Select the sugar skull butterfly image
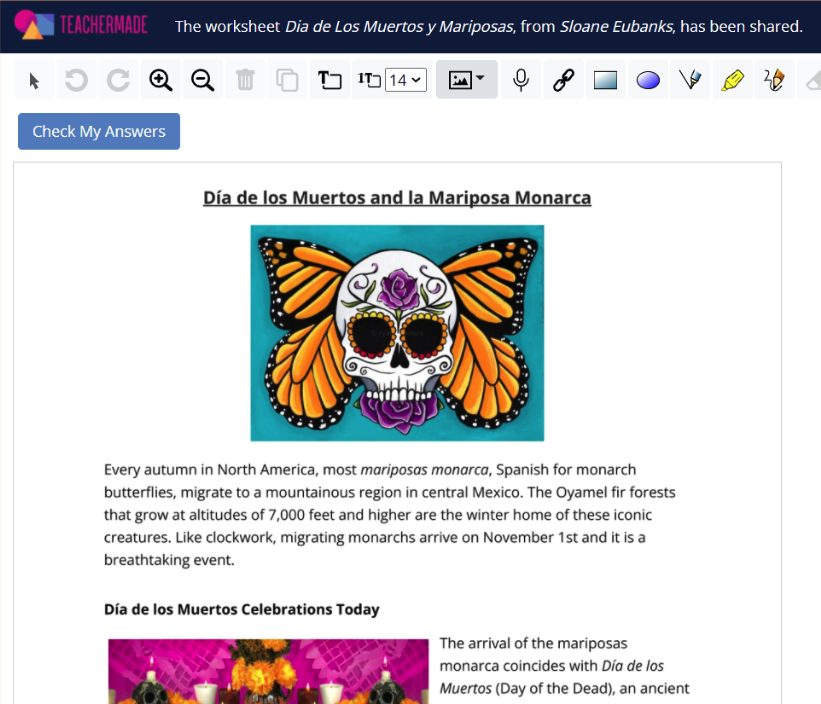This screenshot has height=704, width=821. 396,332
